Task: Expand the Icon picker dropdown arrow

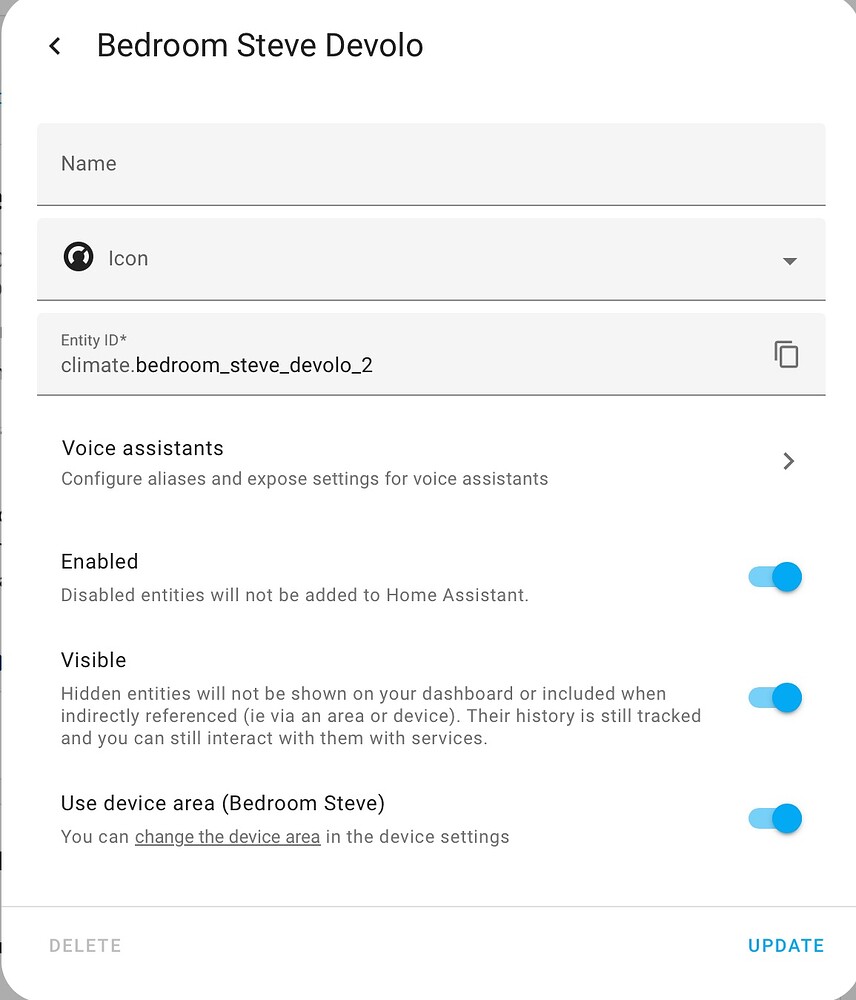Action: pos(789,260)
